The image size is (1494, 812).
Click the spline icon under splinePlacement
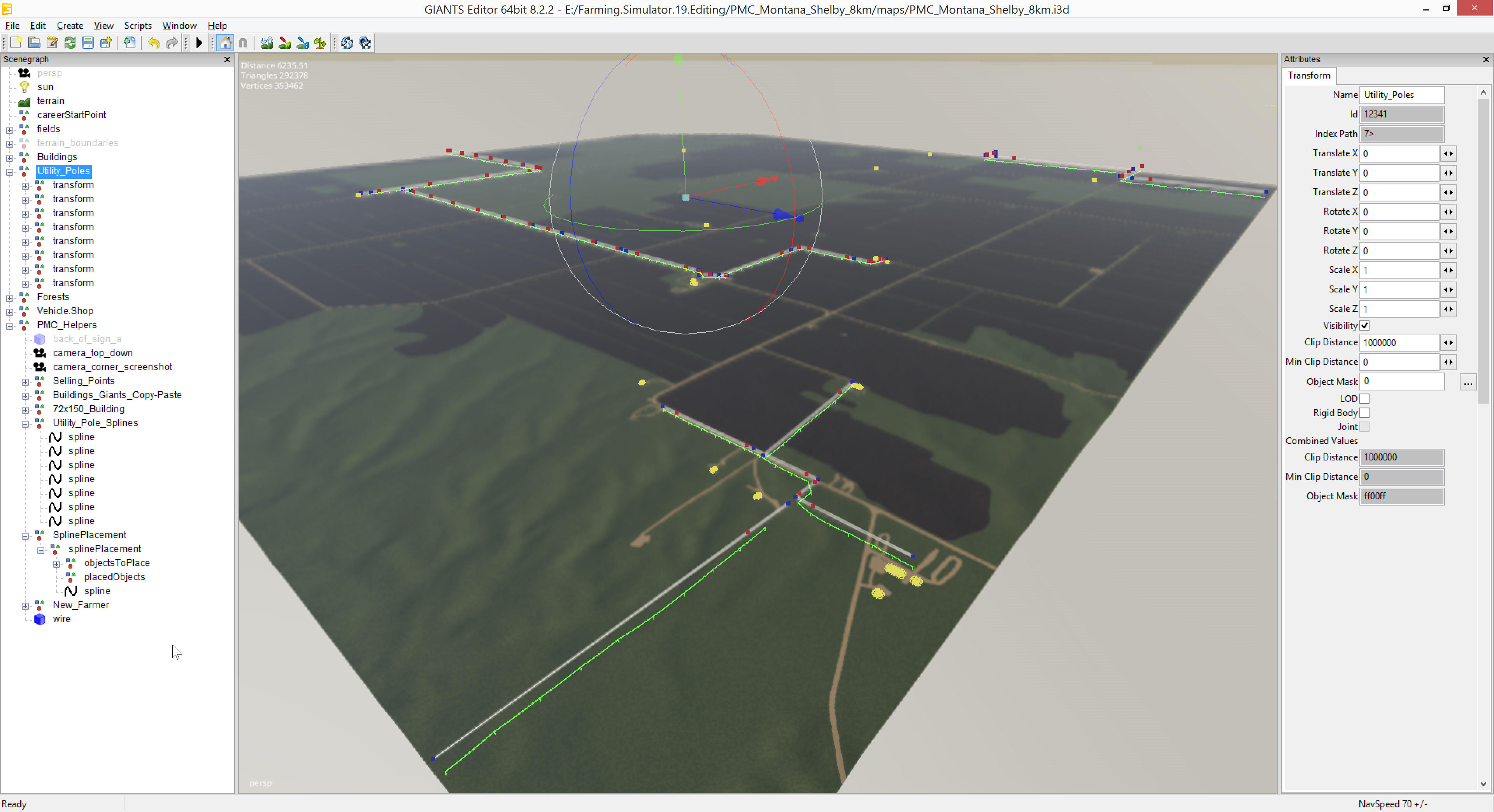click(x=71, y=591)
